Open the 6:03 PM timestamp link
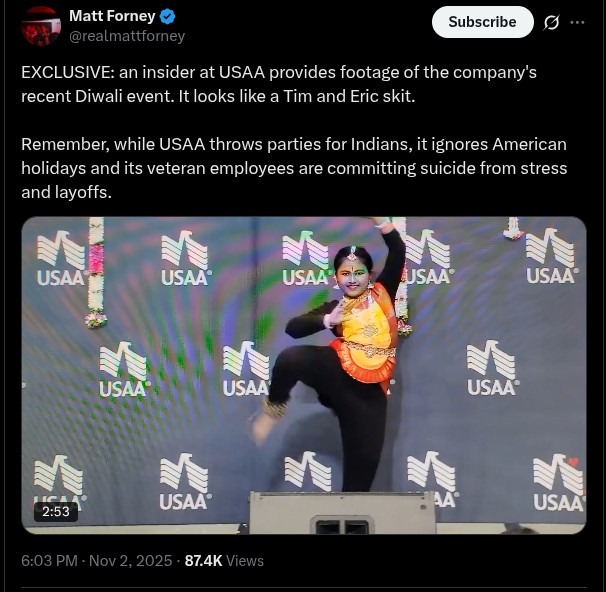The image size is (606, 592). 49,561
